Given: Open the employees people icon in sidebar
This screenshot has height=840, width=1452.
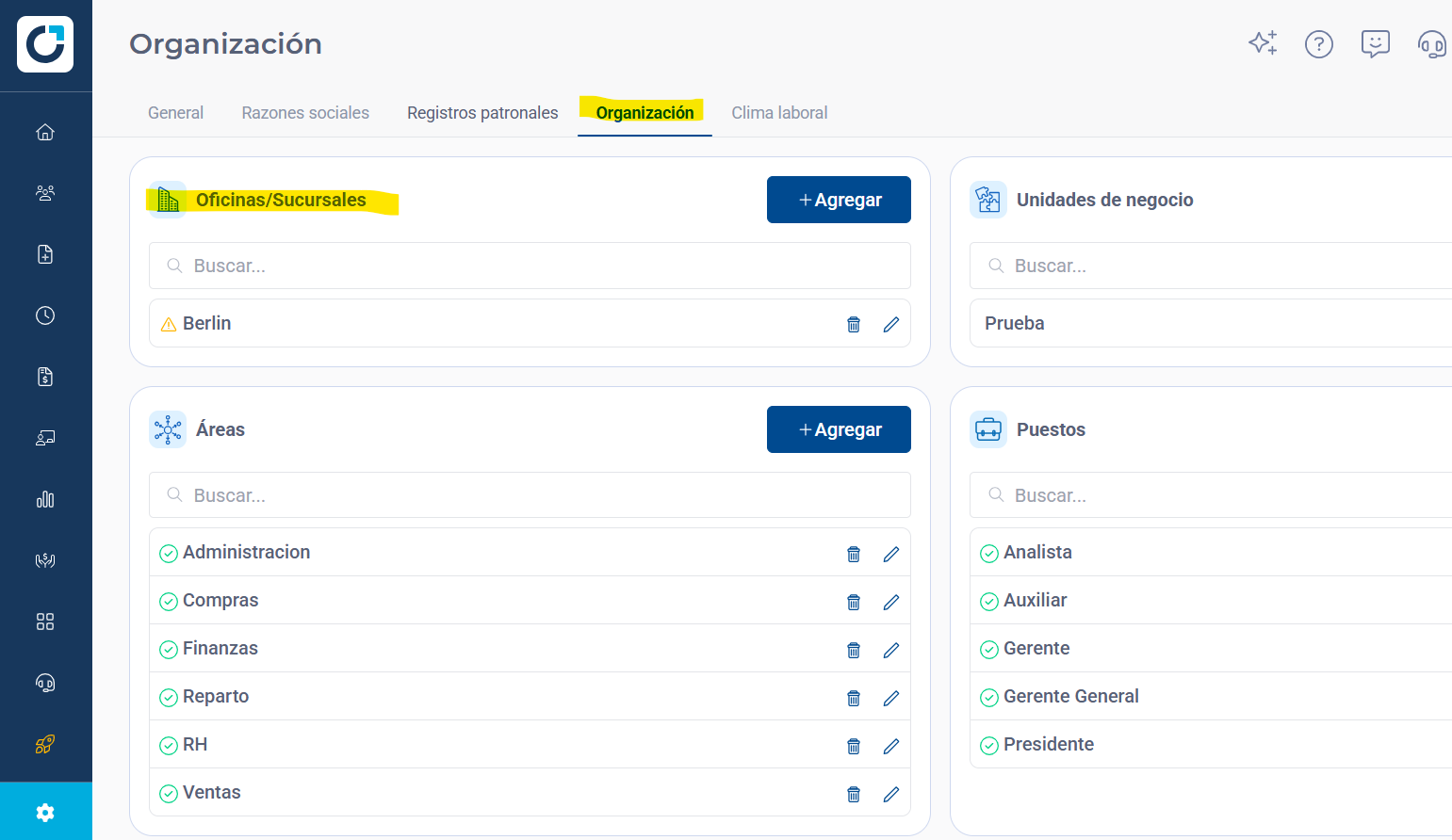Looking at the screenshot, I should coord(45,193).
